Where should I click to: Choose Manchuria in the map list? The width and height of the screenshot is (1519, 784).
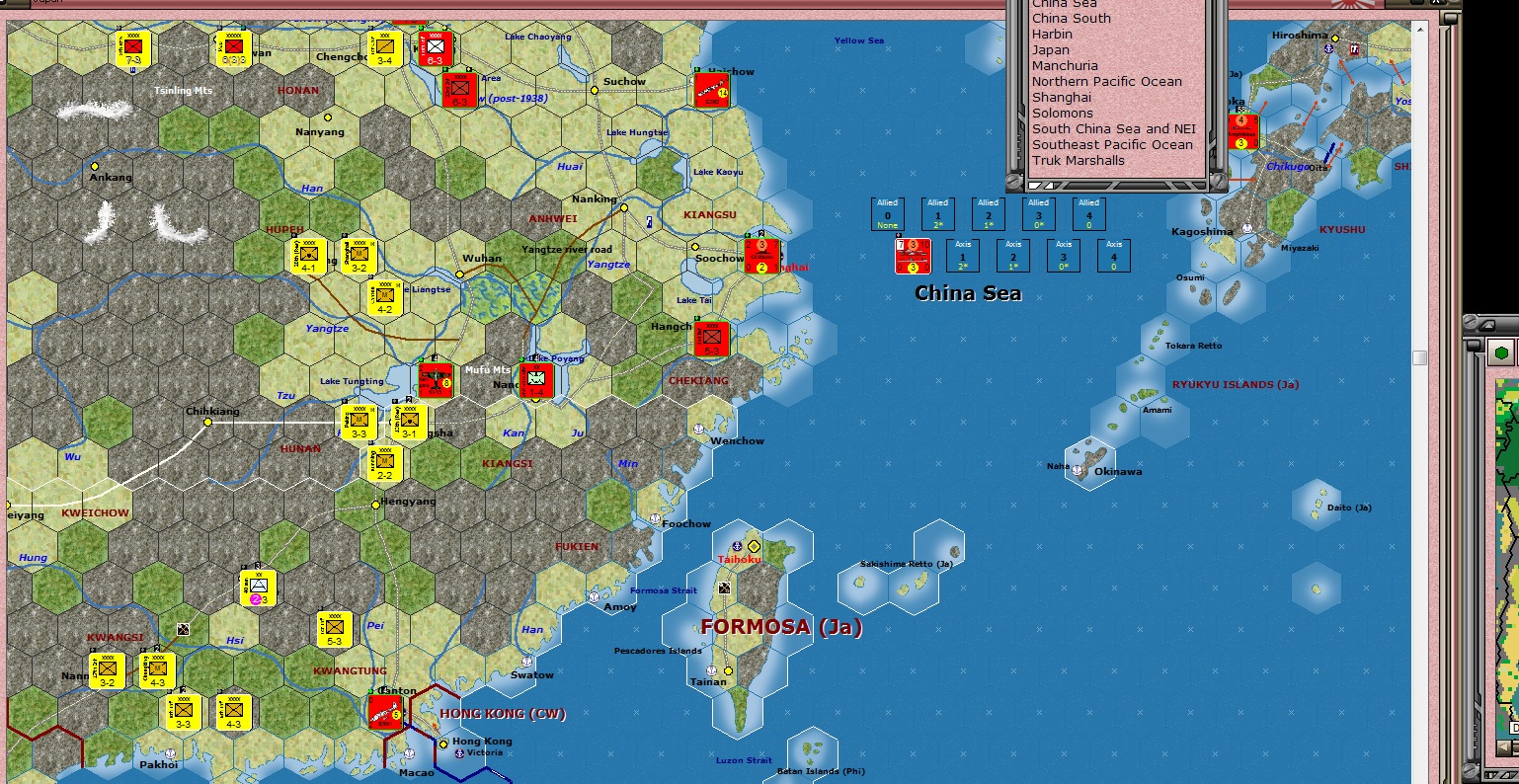coord(1065,65)
